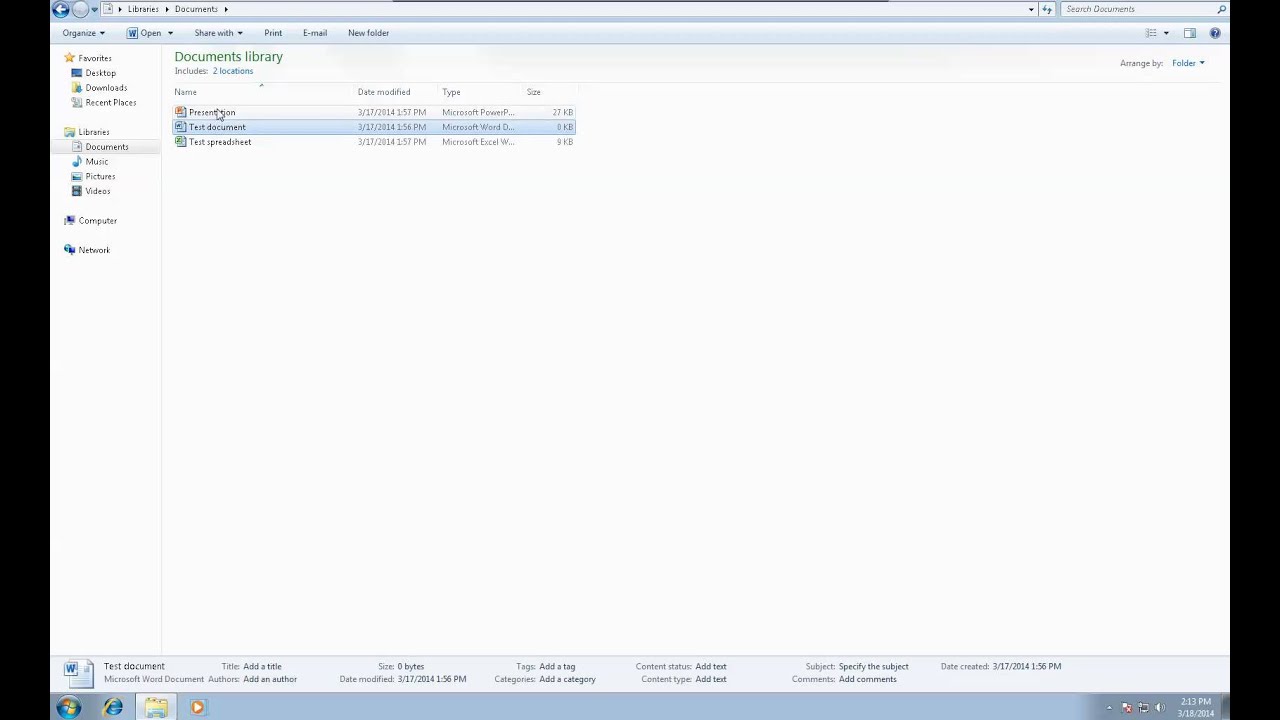Go to Desktop in Favorites
Screen dimensions: 1280x720
click(x=100, y=73)
